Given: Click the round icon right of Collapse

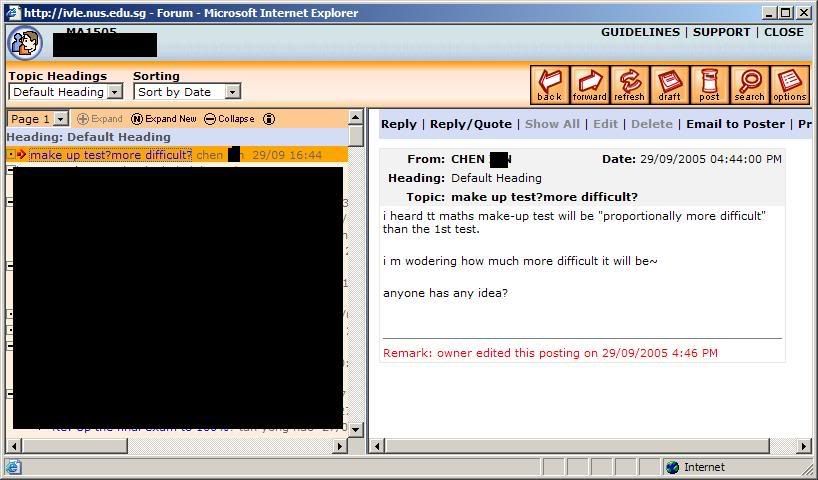Looking at the screenshot, I should [x=269, y=119].
